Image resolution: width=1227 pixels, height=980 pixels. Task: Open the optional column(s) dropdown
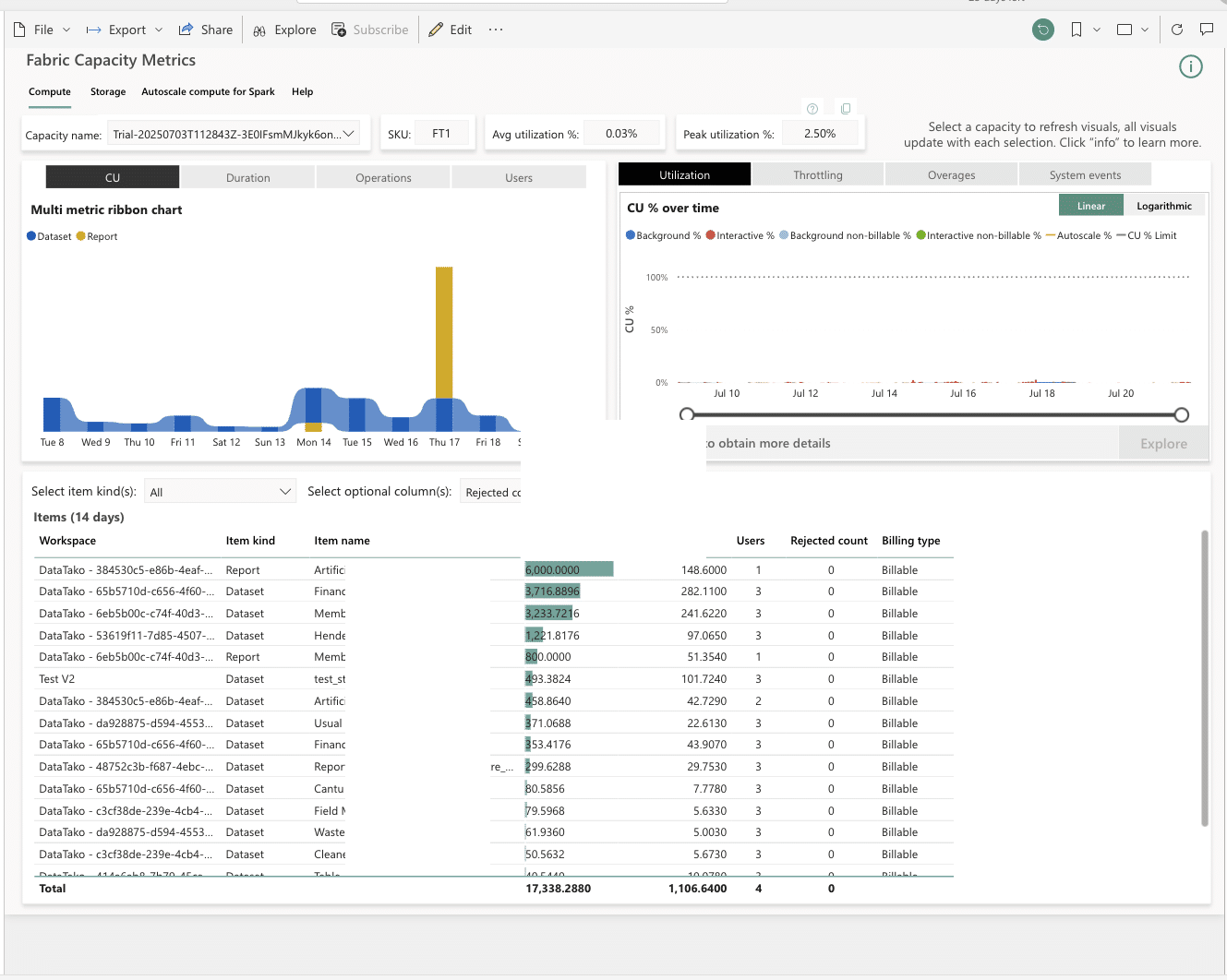[491, 492]
